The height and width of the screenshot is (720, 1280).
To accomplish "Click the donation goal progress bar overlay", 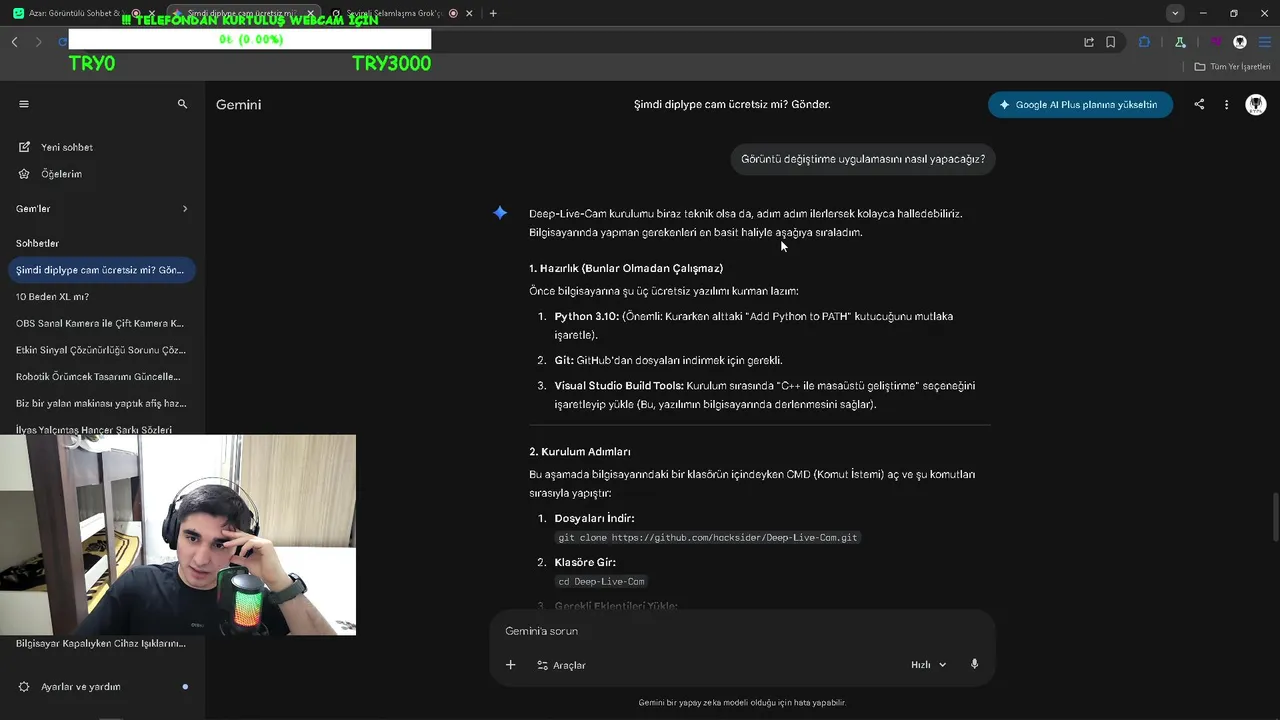I will click(250, 39).
